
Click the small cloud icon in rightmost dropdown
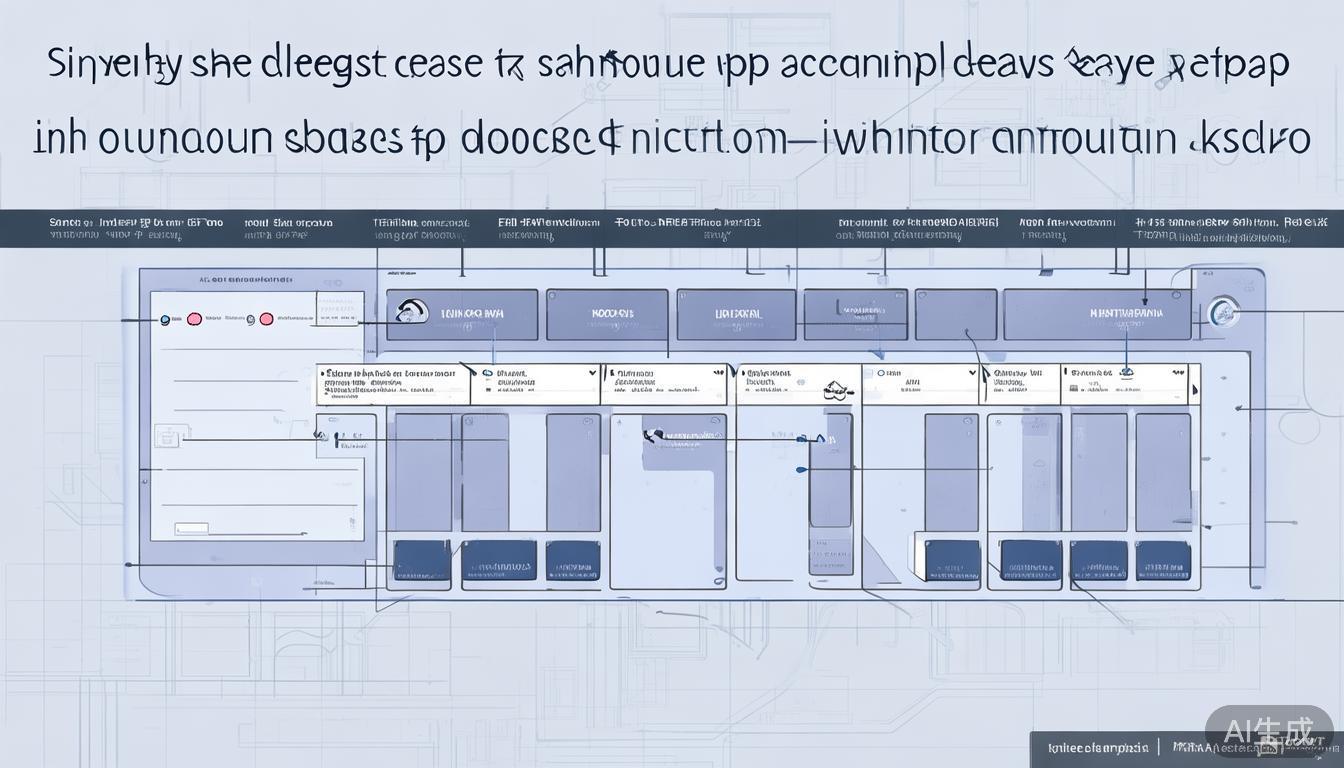pos(1127,372)
